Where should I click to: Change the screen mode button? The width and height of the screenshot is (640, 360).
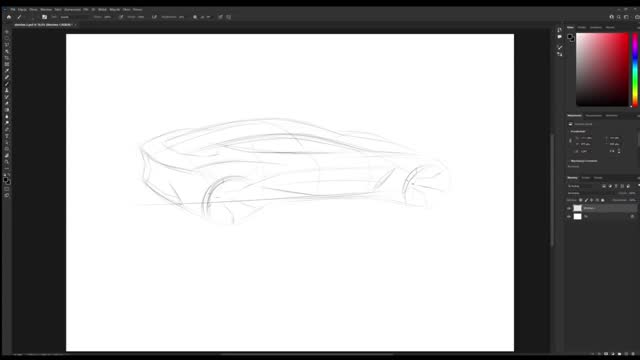(x=7, y=196)
